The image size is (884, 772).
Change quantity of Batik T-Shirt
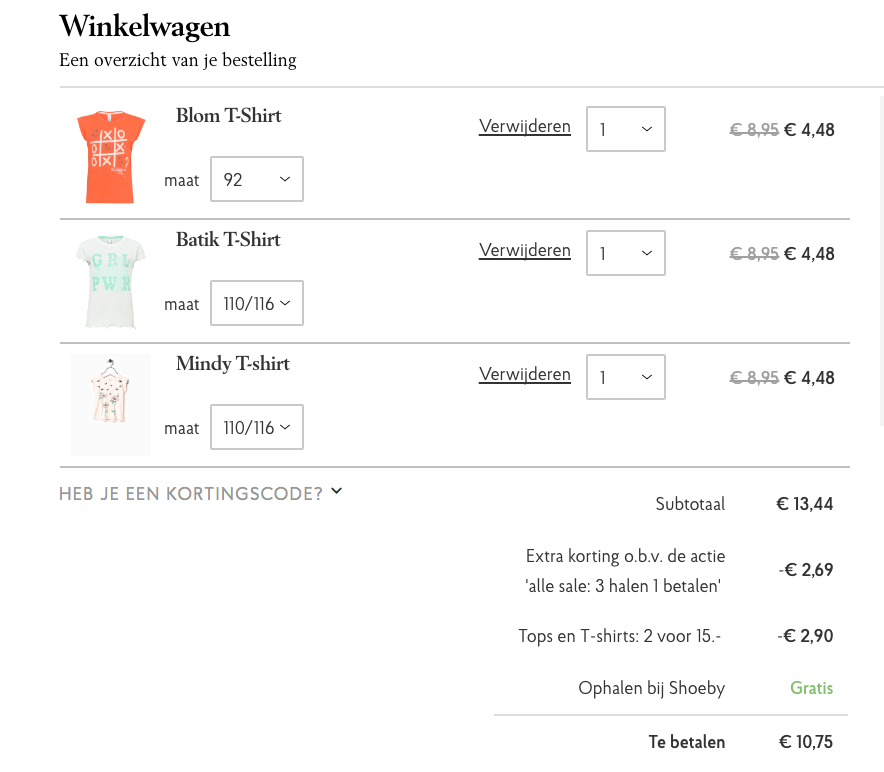tap(626, 253)
